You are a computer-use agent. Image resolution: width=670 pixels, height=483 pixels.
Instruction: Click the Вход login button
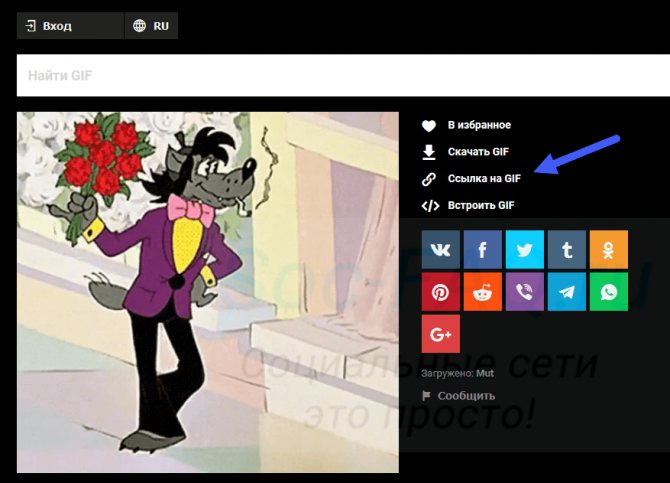[x=70, y=26]
